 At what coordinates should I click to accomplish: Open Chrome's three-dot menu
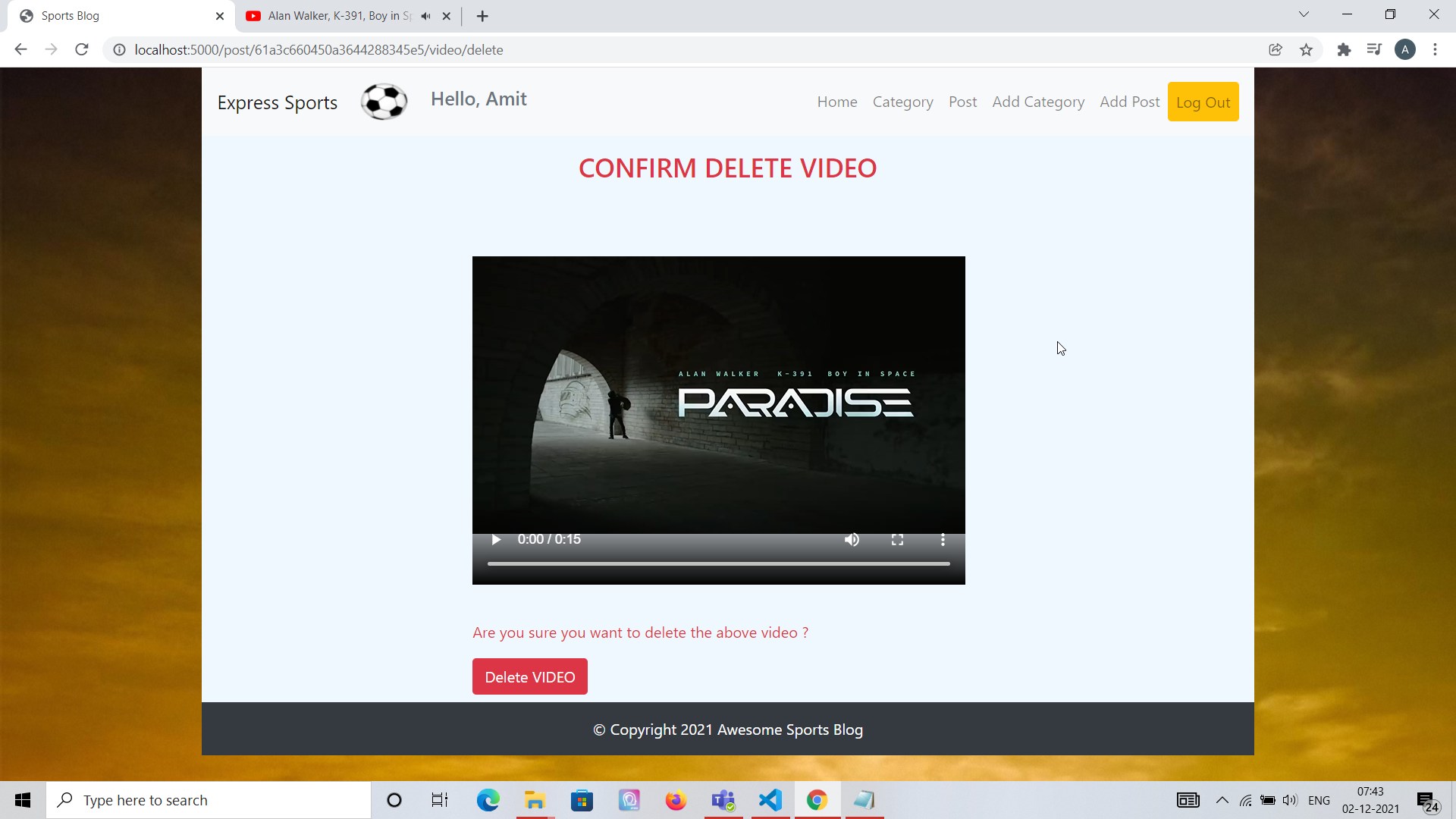click(1435, 50)
